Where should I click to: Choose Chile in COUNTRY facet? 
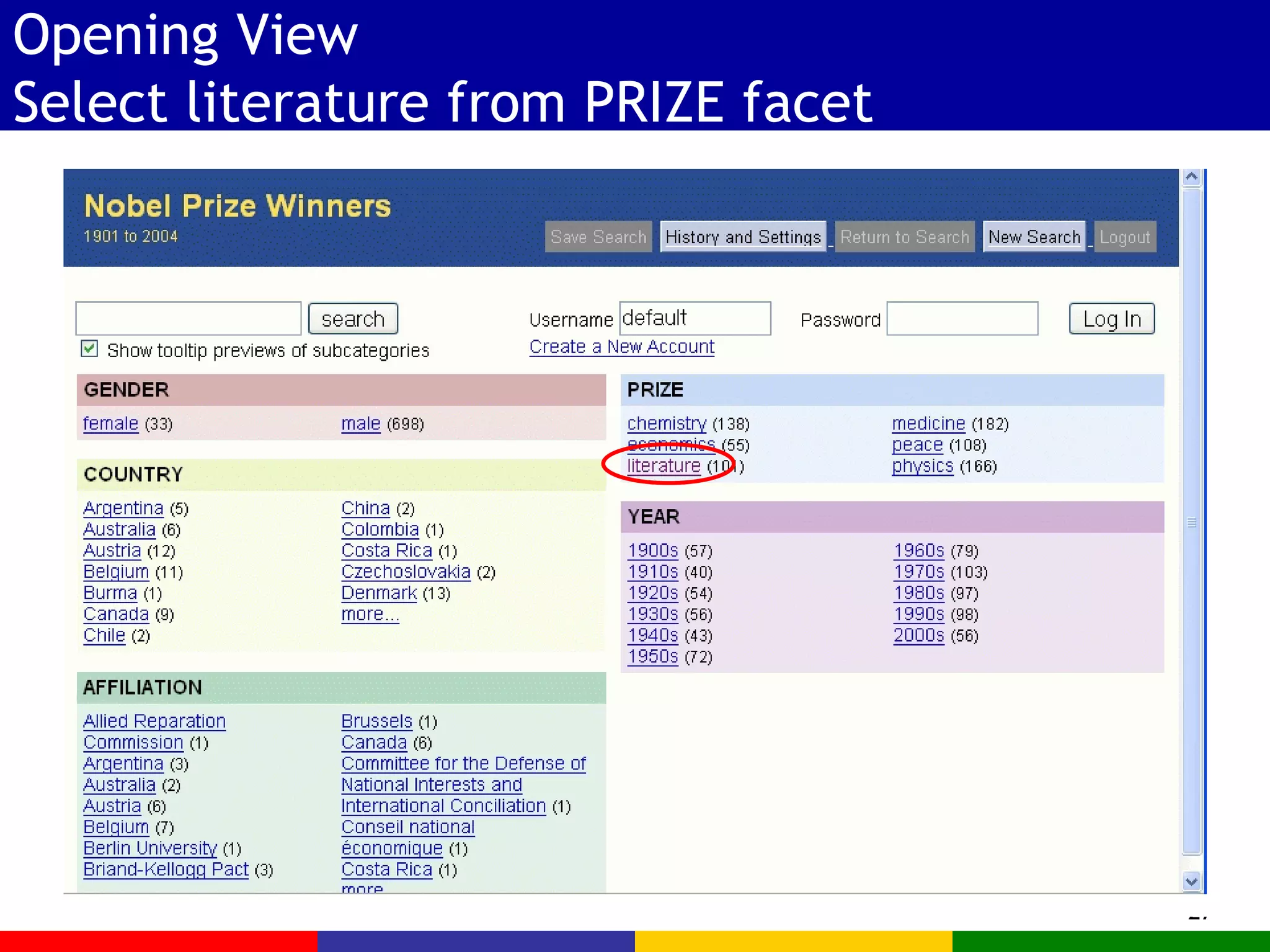[x=104, y=635]
